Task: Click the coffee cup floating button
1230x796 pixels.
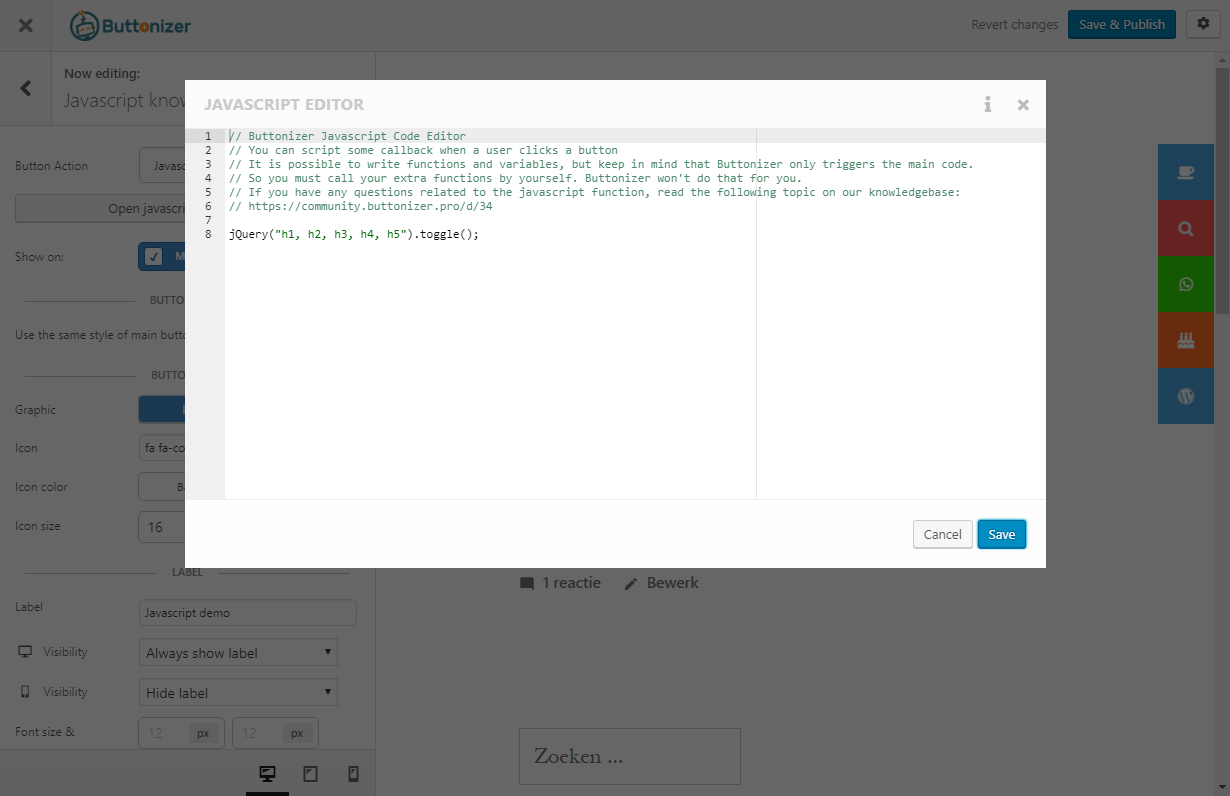Action: pyautogui.click(x=1186, y=172)
